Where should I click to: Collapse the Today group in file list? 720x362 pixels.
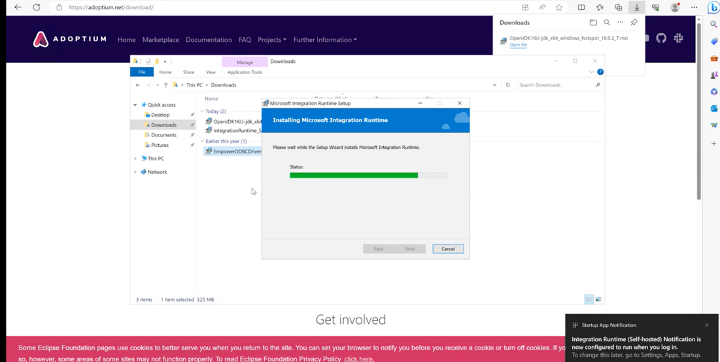[x=202, y=111]
